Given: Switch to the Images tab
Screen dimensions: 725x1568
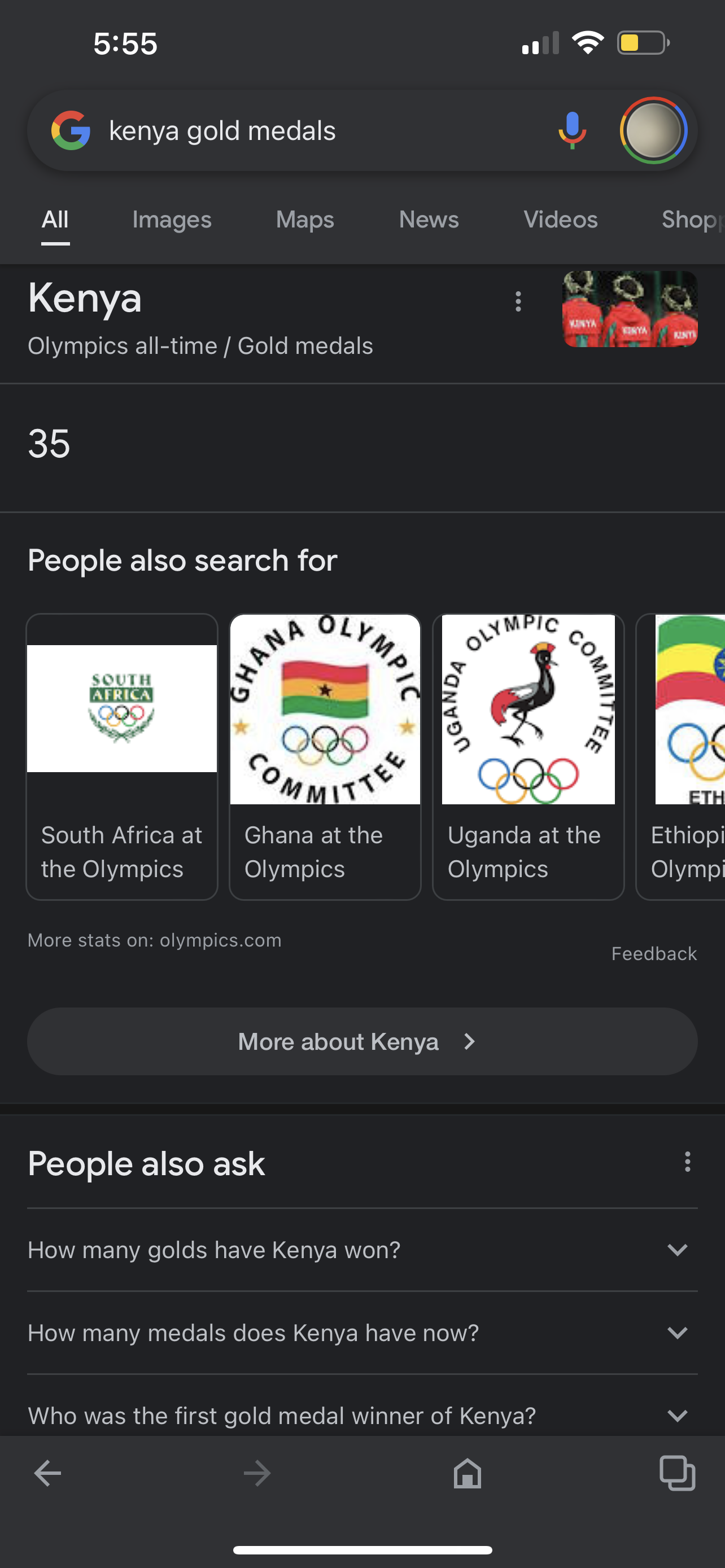Looking at the screenshot, I should click(x=172, y=220).
